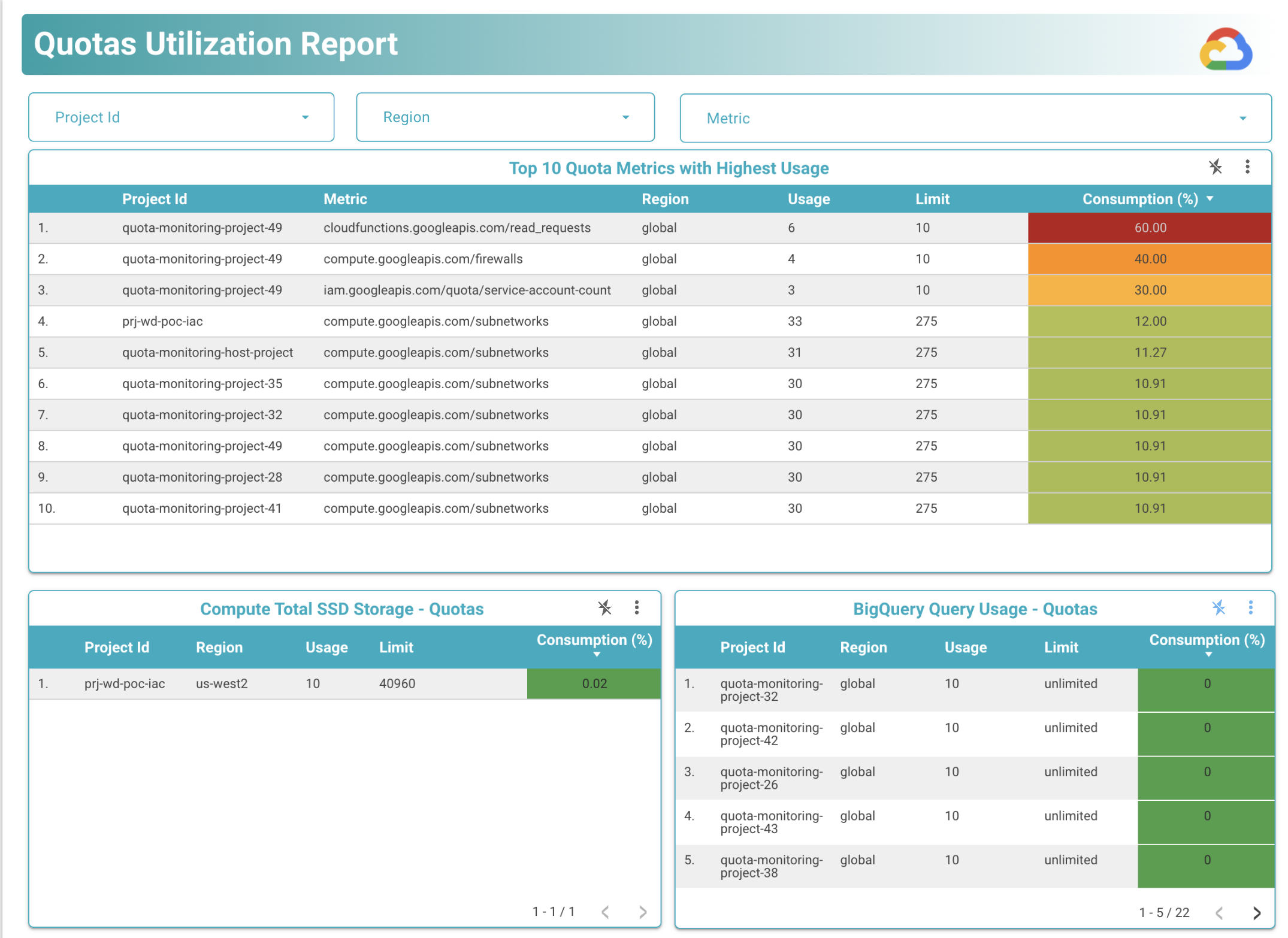This screenshot has height=938, width=1288.
Task: Sort BigQuery table by Limit column header
Action: 1060,647
